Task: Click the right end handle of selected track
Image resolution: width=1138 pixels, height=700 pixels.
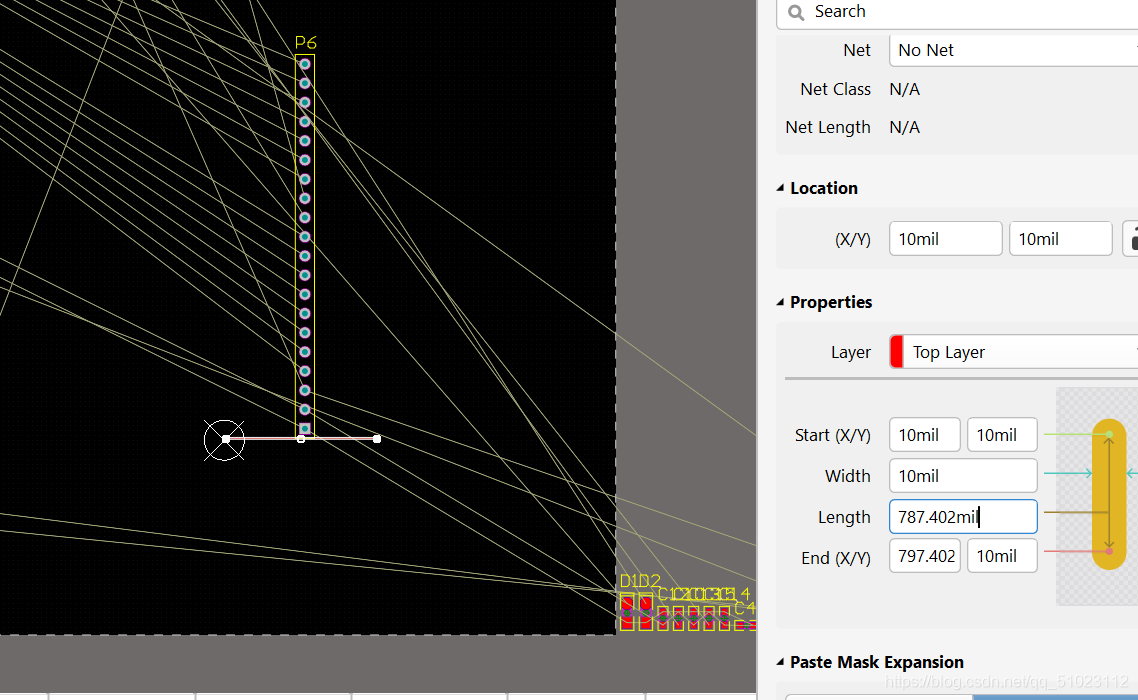Action: tap(377, 439)
